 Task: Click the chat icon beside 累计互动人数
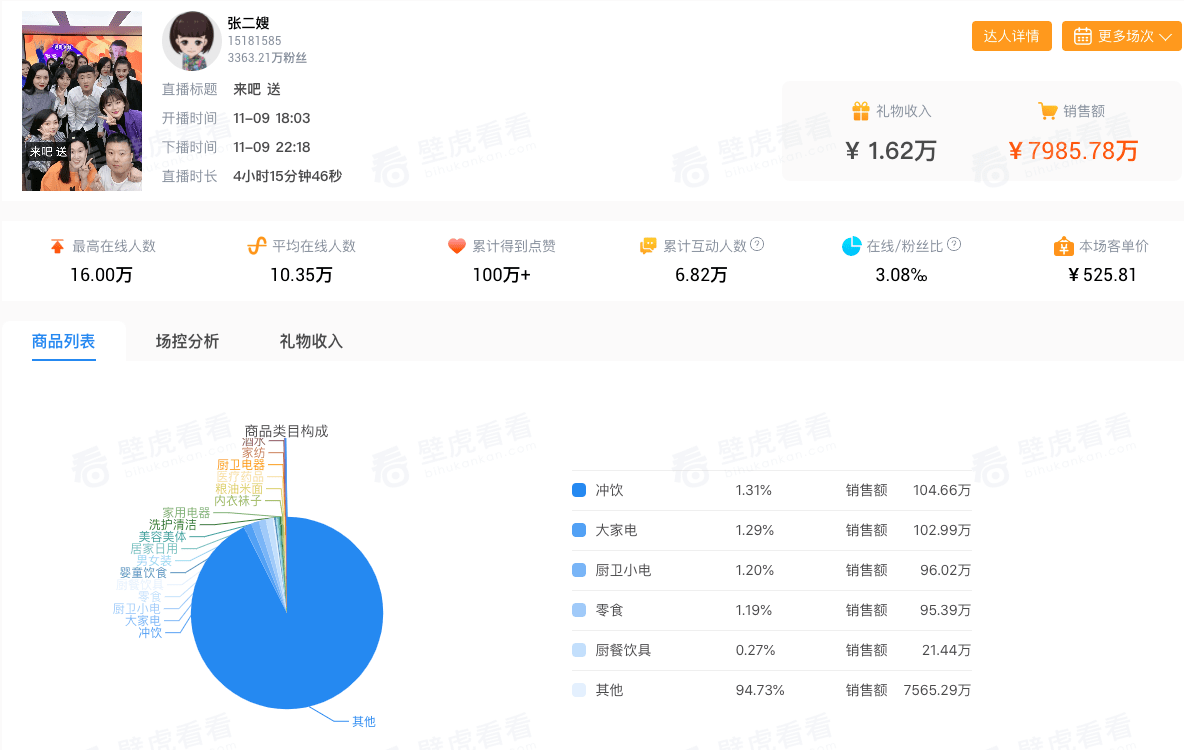[x=648, y=246]
